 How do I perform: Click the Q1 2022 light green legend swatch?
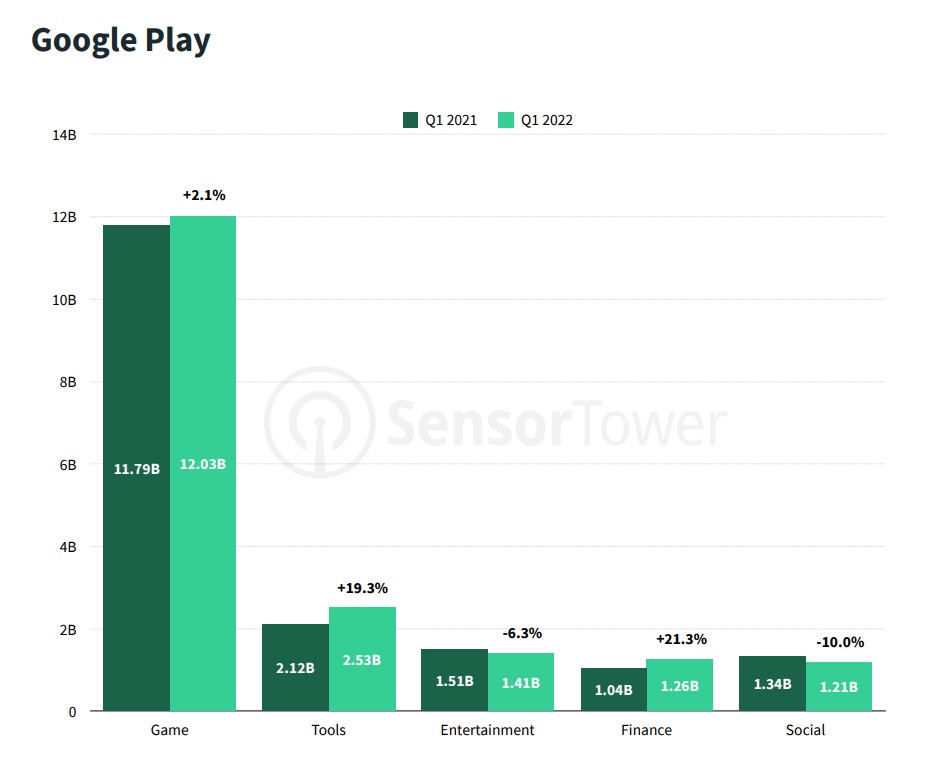pyautogui.click(x=506, y=120)
